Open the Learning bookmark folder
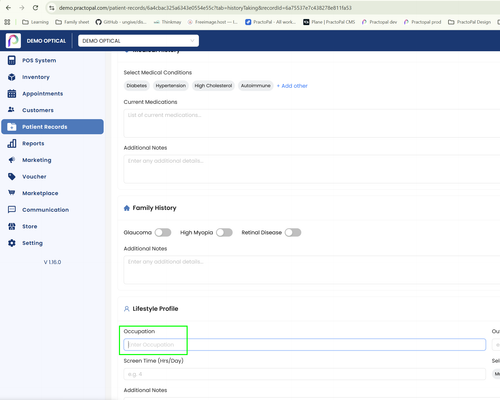 coord(35,22)
